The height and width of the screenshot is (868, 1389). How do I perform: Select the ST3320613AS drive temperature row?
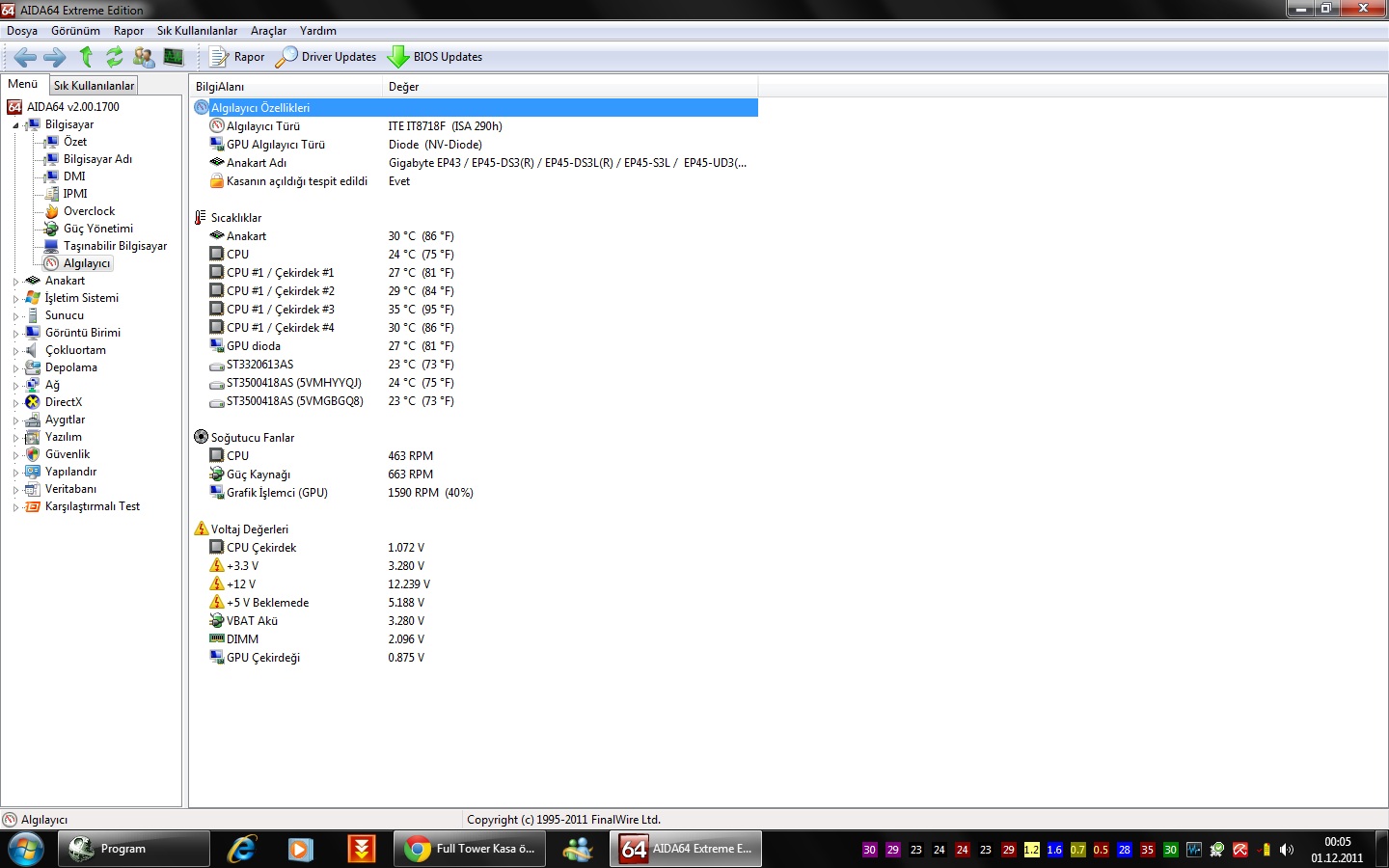(x=475, y=365)
